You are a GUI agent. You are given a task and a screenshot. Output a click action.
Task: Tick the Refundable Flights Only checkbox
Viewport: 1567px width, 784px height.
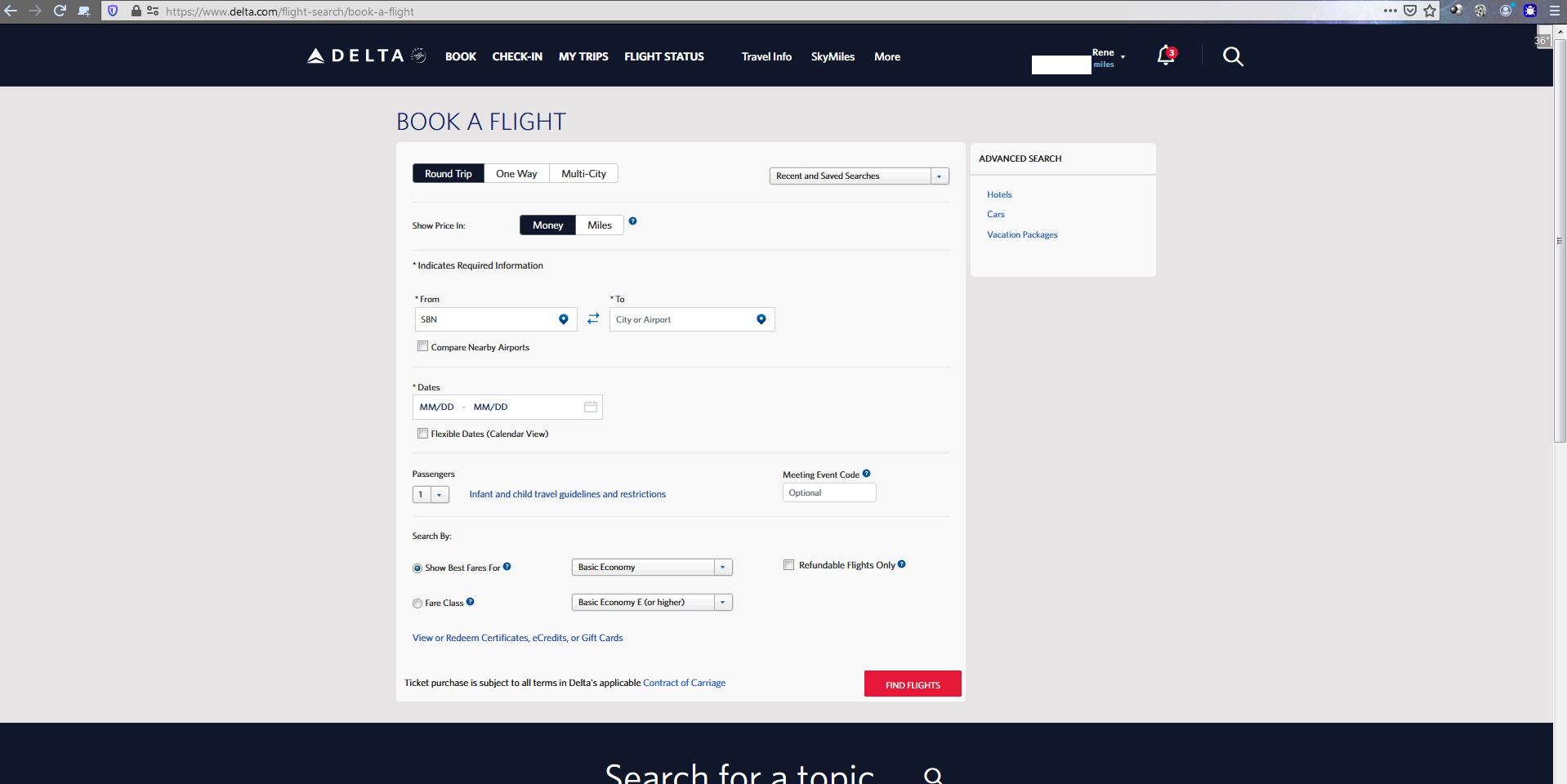788,564
